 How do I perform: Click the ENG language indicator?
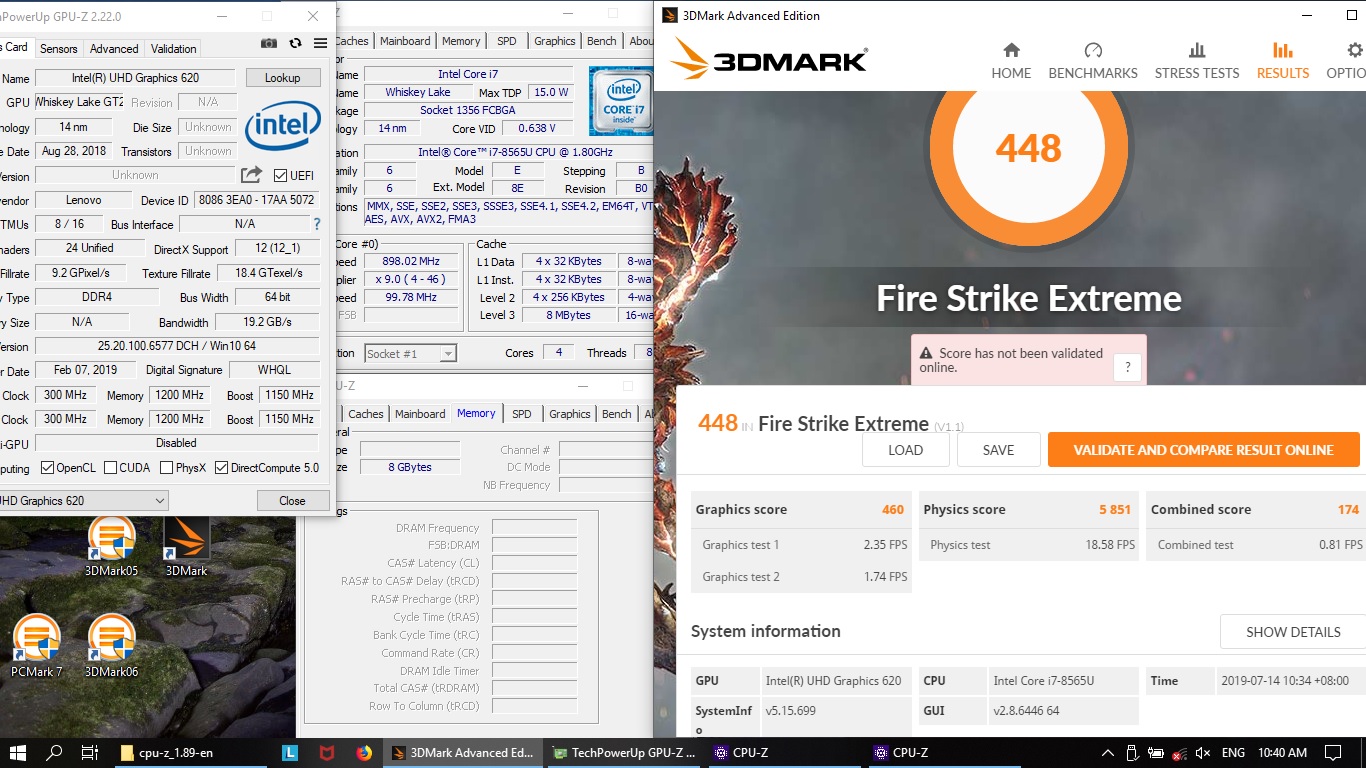(1233, 752)
